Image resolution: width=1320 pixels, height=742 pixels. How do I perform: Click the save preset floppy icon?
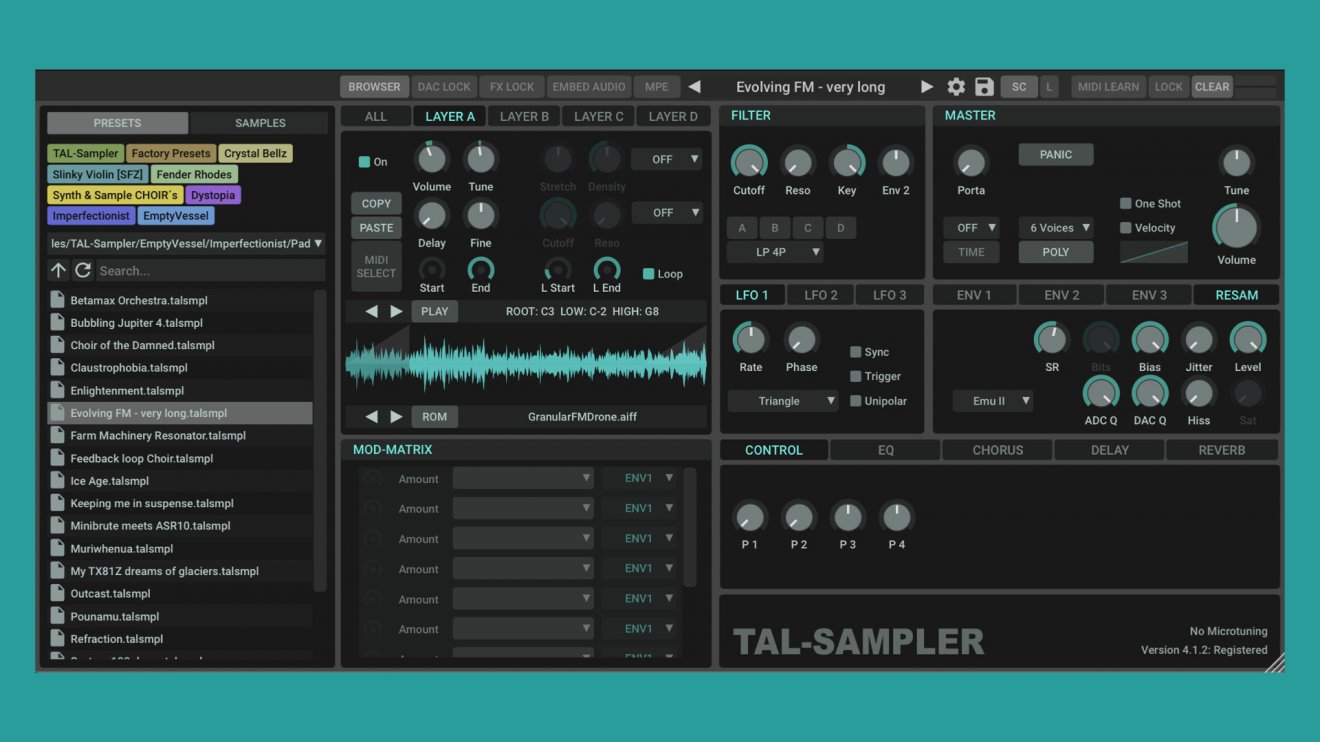[x=984, y=87]
